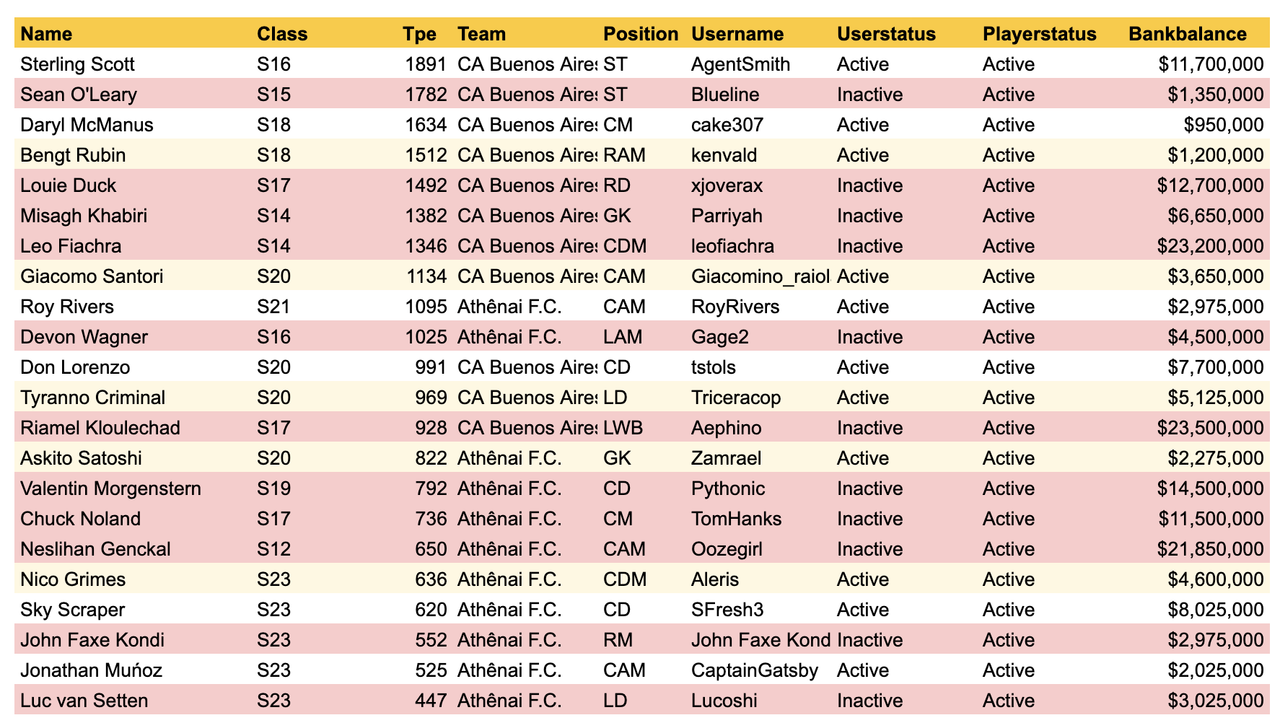This screenshot has width=1280, height=723.
Task: Select Riamel Kloulechad's LWB position cell
Action: 642,428
